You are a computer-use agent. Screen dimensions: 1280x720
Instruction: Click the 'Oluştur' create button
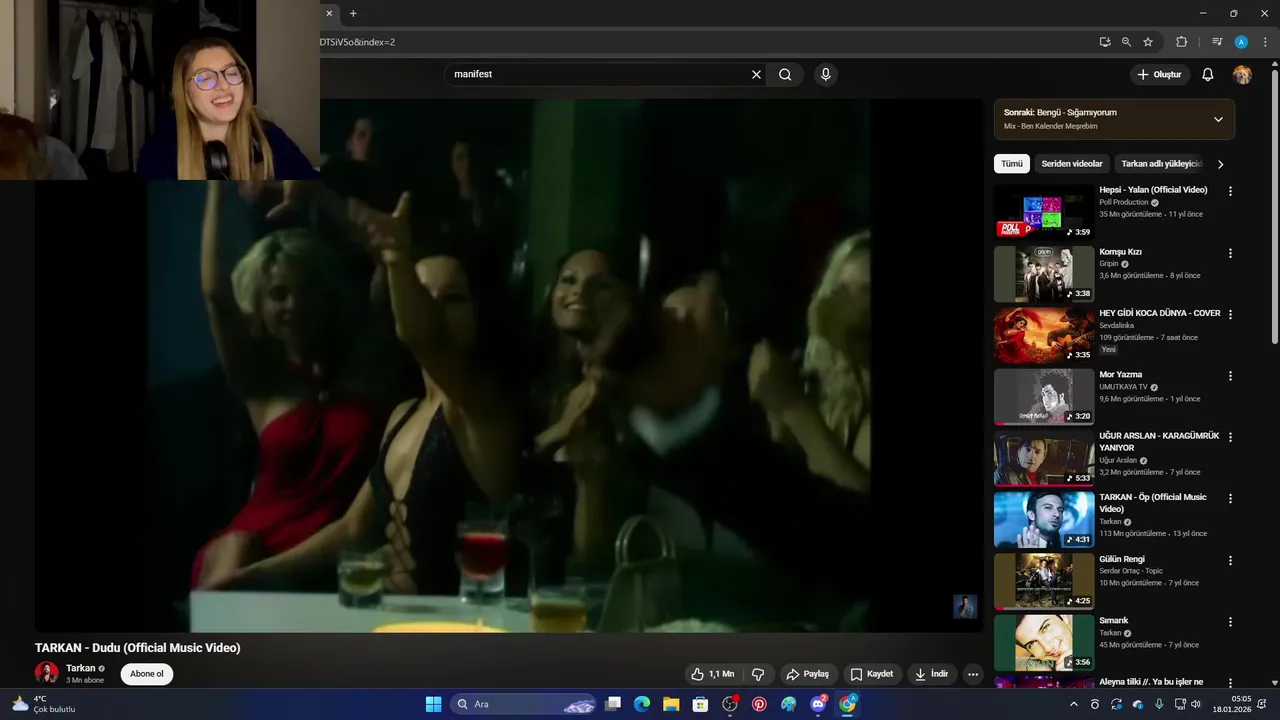pos(1159,74)
